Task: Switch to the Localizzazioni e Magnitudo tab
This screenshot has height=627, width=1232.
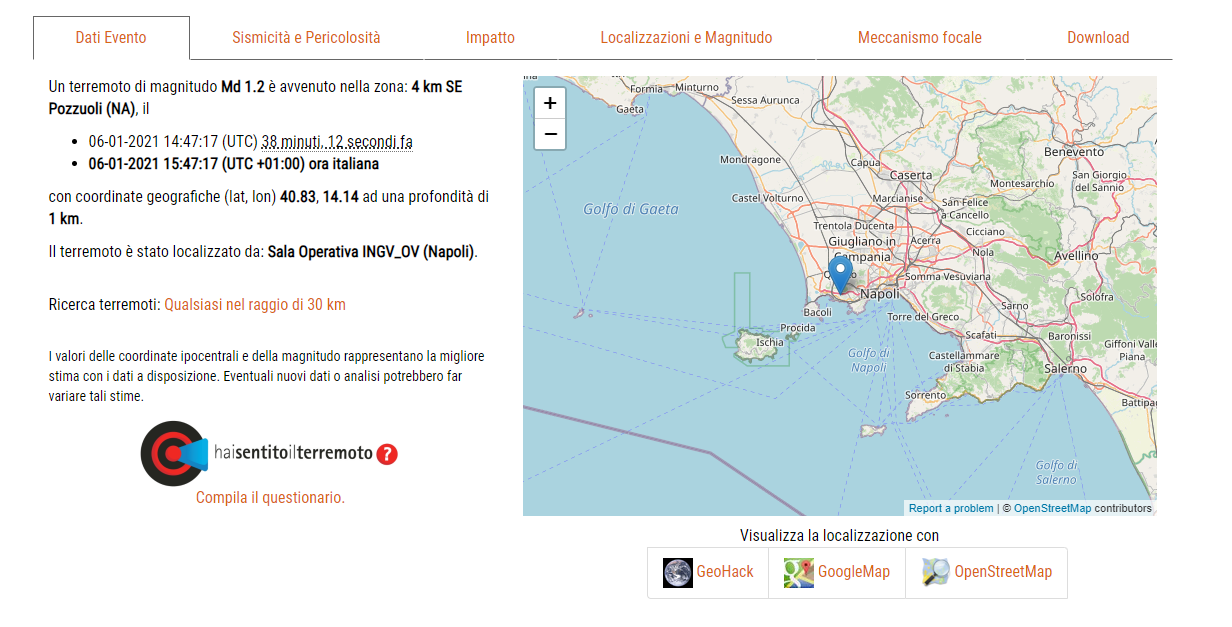Action: [x=687, y=36]
